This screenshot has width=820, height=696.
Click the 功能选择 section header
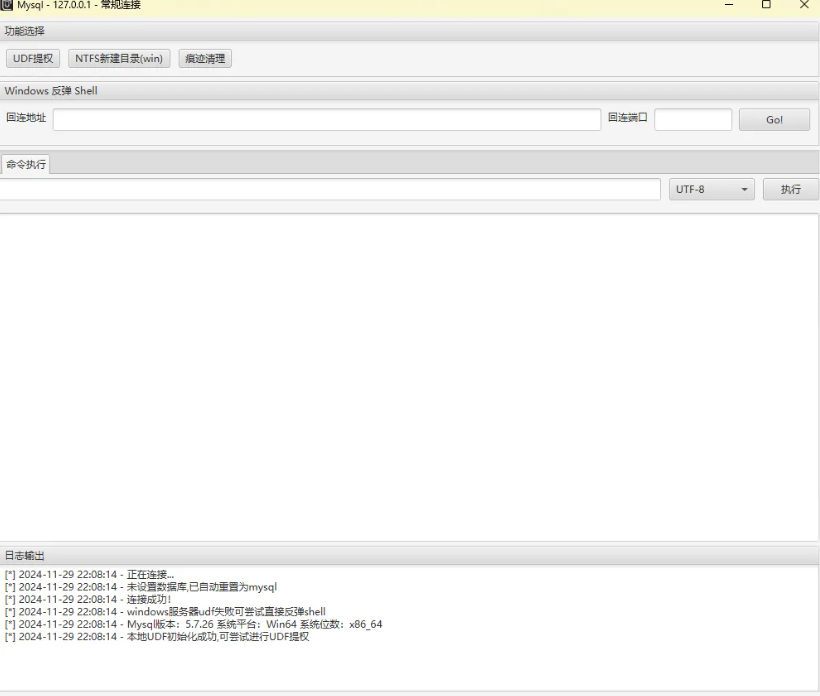23,31
